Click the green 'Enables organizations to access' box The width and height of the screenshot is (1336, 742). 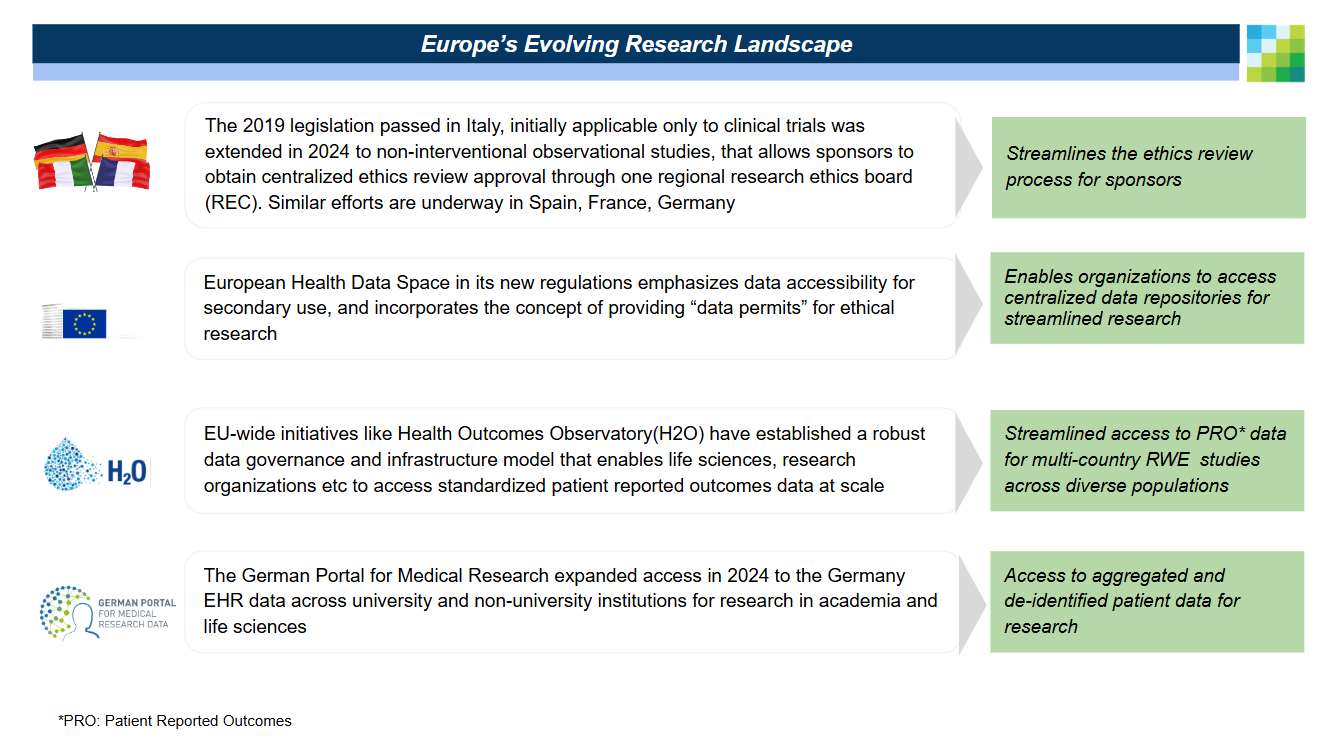1147,298
